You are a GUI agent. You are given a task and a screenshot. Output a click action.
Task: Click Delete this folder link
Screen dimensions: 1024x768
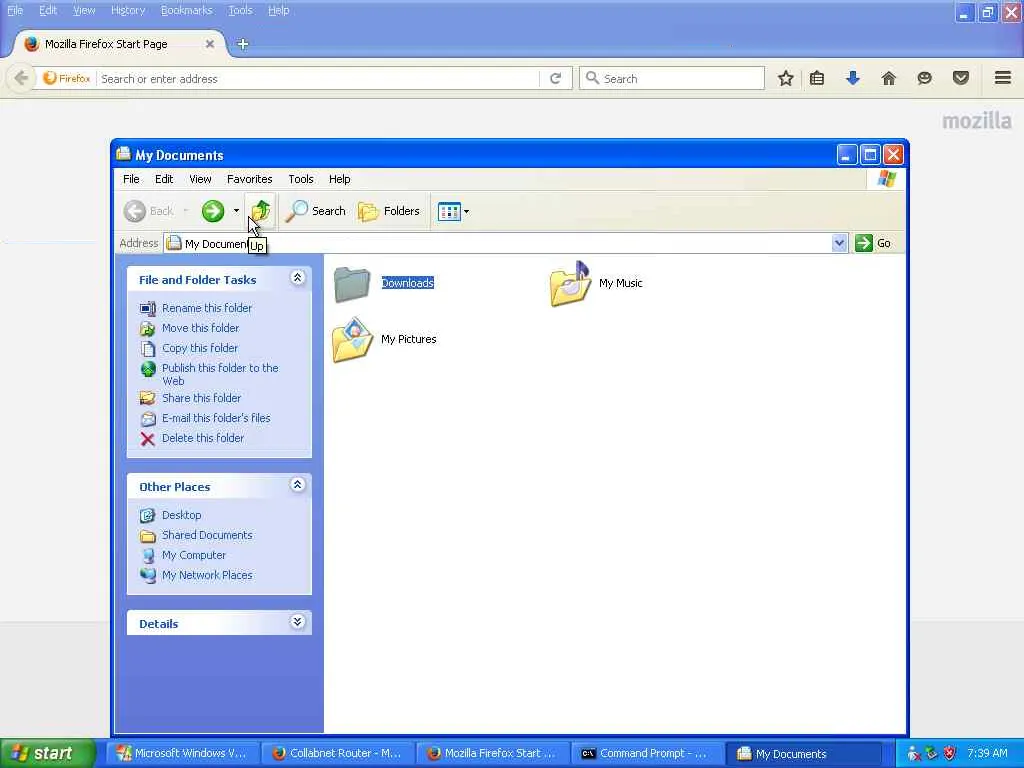point(202,438)
